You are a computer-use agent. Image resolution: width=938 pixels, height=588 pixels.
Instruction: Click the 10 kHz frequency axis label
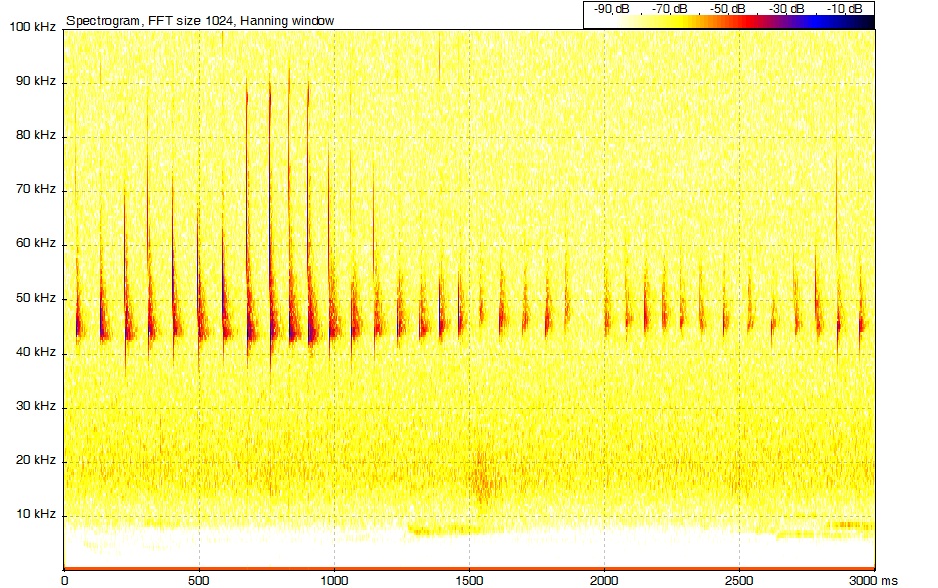click(36, 514)
